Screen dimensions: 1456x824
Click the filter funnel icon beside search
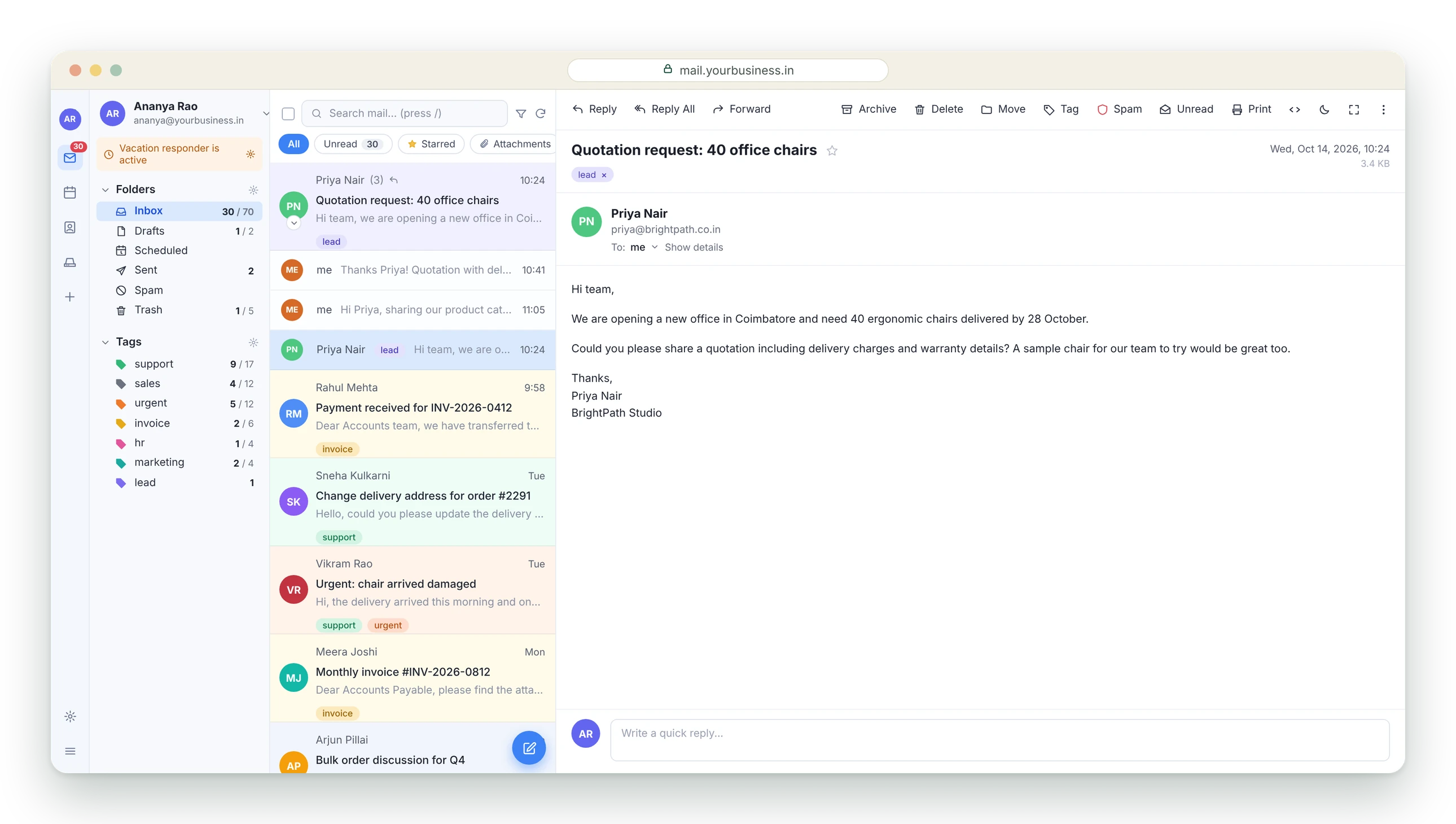(521, 114)
